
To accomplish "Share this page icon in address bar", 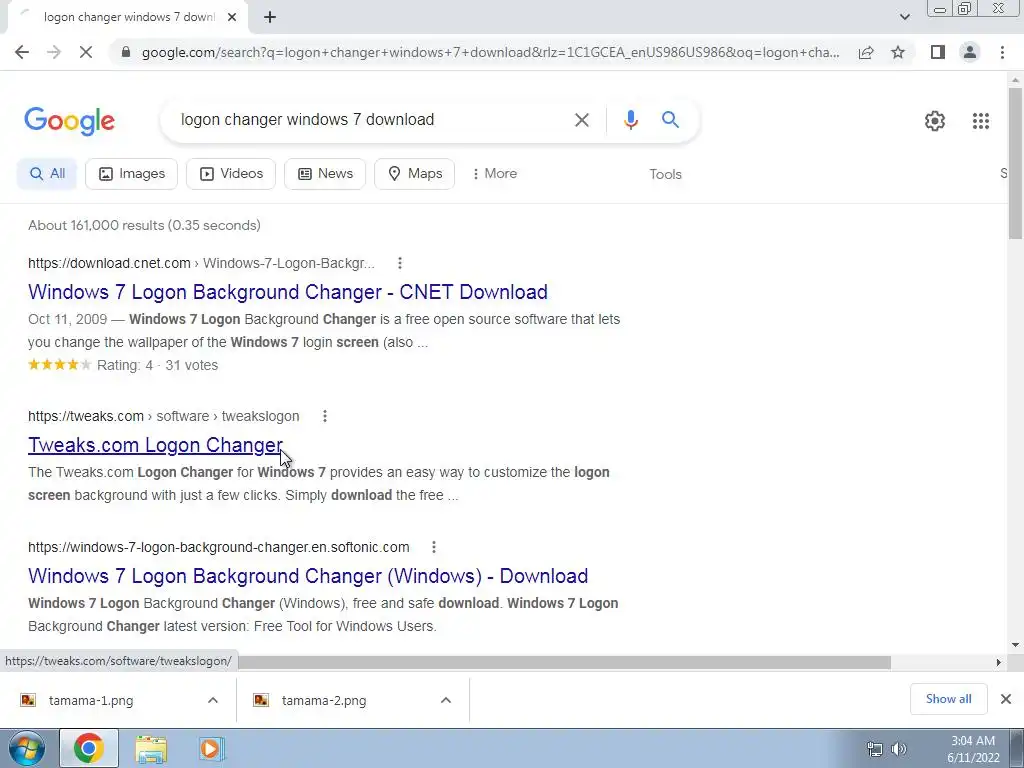I will 866,52.
